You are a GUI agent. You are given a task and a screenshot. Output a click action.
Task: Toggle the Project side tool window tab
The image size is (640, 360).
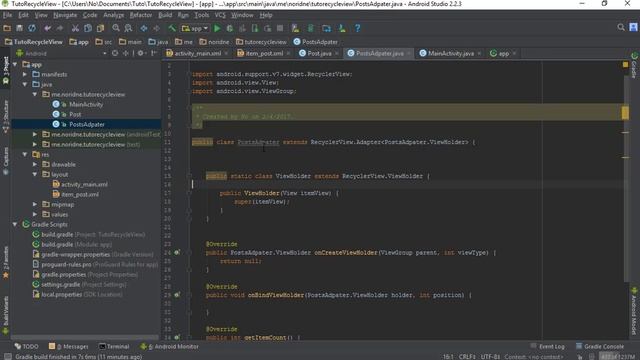pos(6,70)
